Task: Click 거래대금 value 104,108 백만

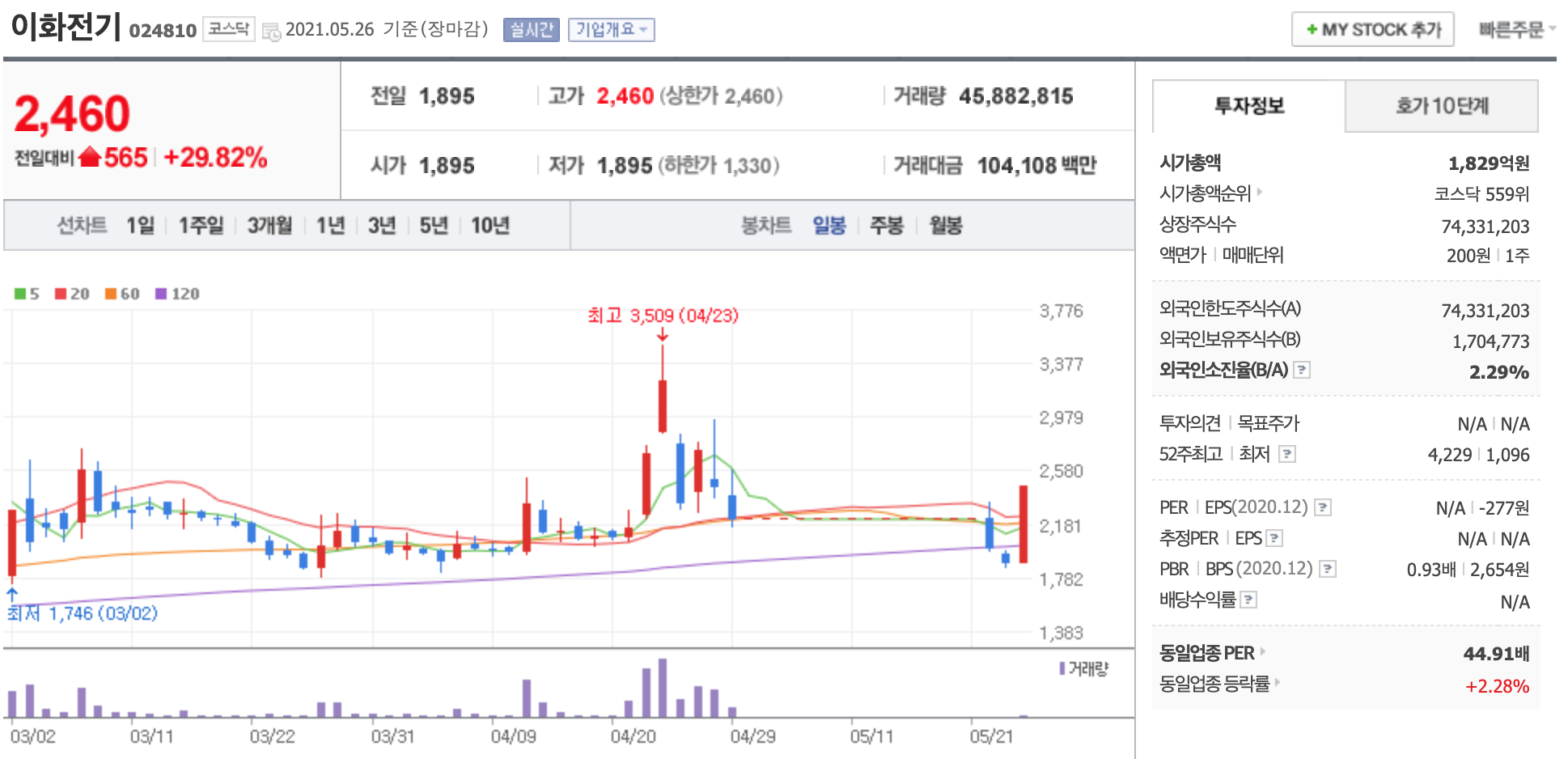Action: point(1036,166)
